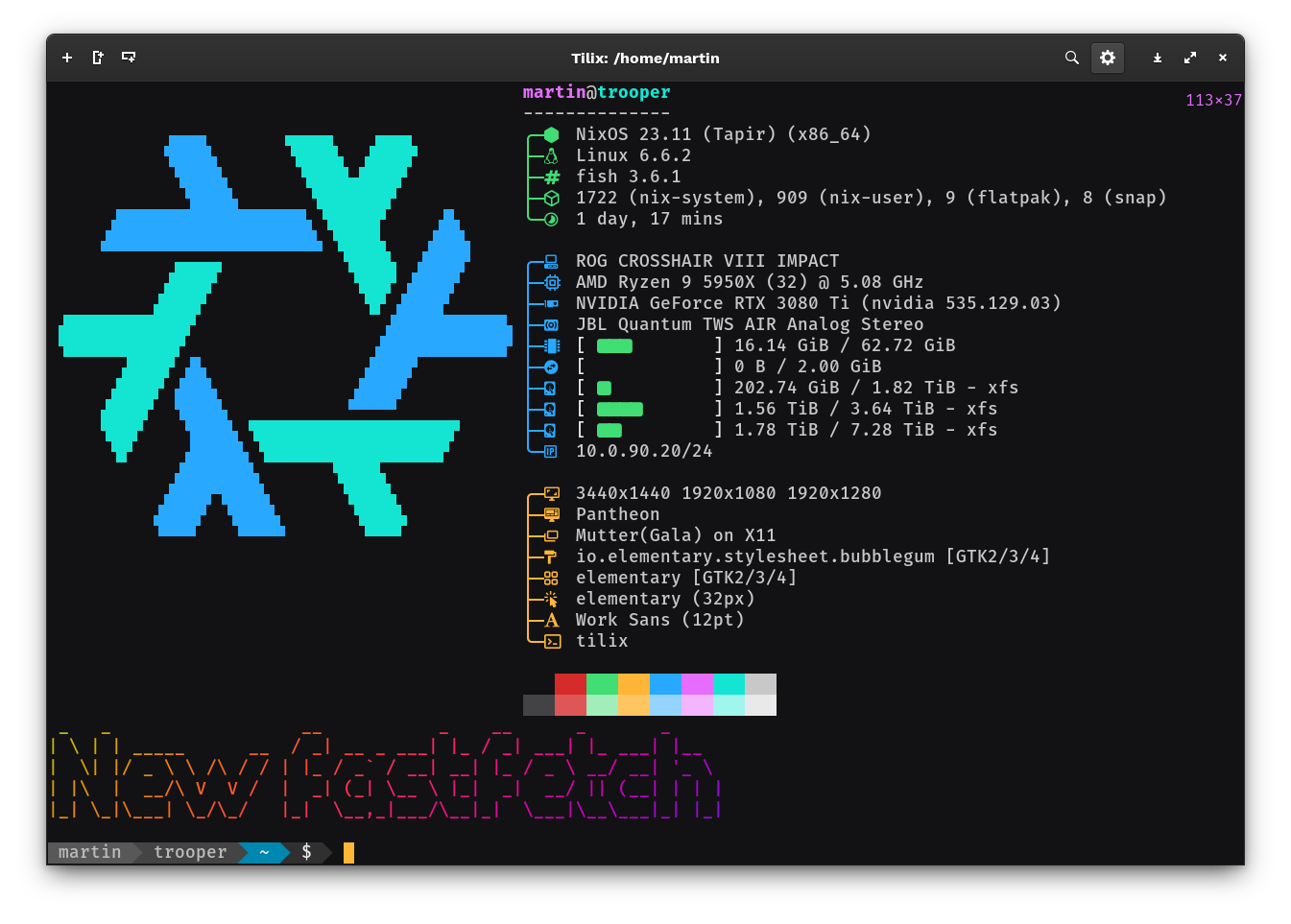Click the text NVIDIA GeForce RTX 3080 Ti
Screen dimensions: 1291x924
coord(712,303)
